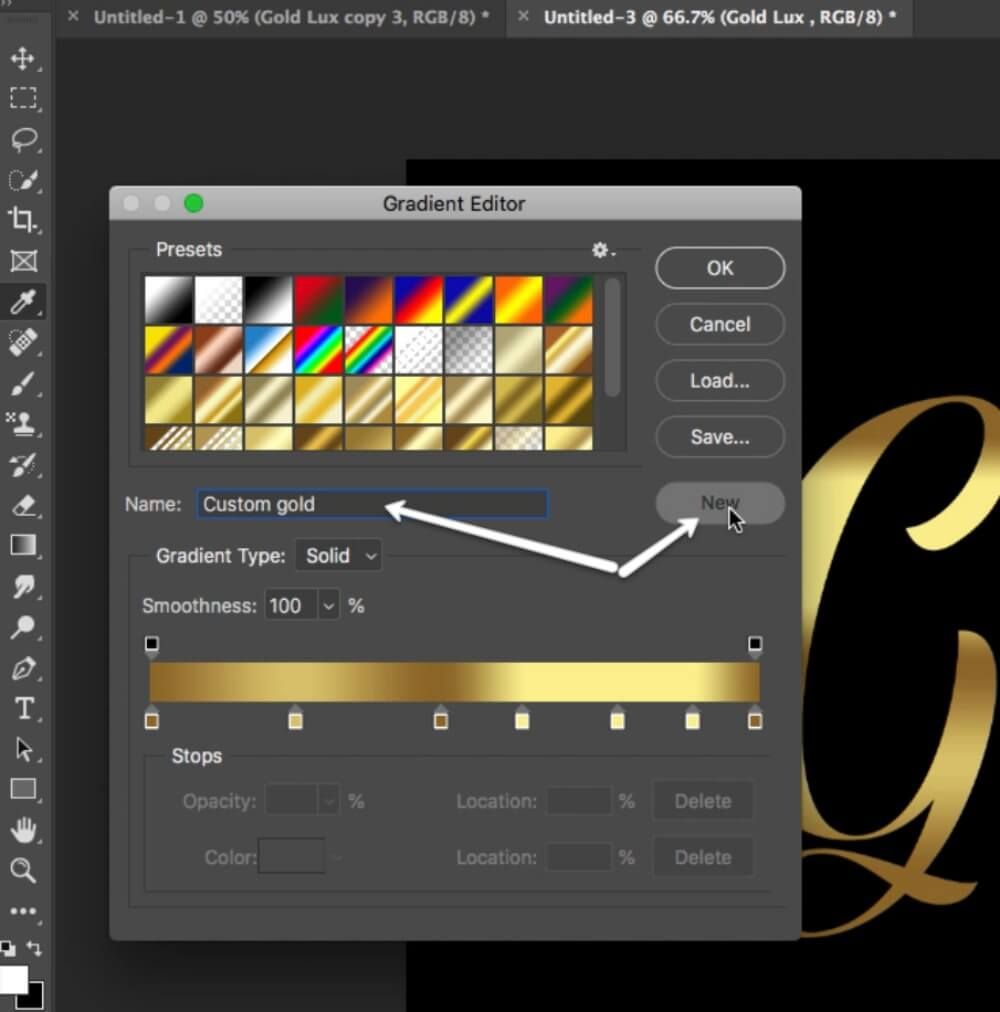Open the Edit Toolbar ellipsis menu

tap(23, 911)
